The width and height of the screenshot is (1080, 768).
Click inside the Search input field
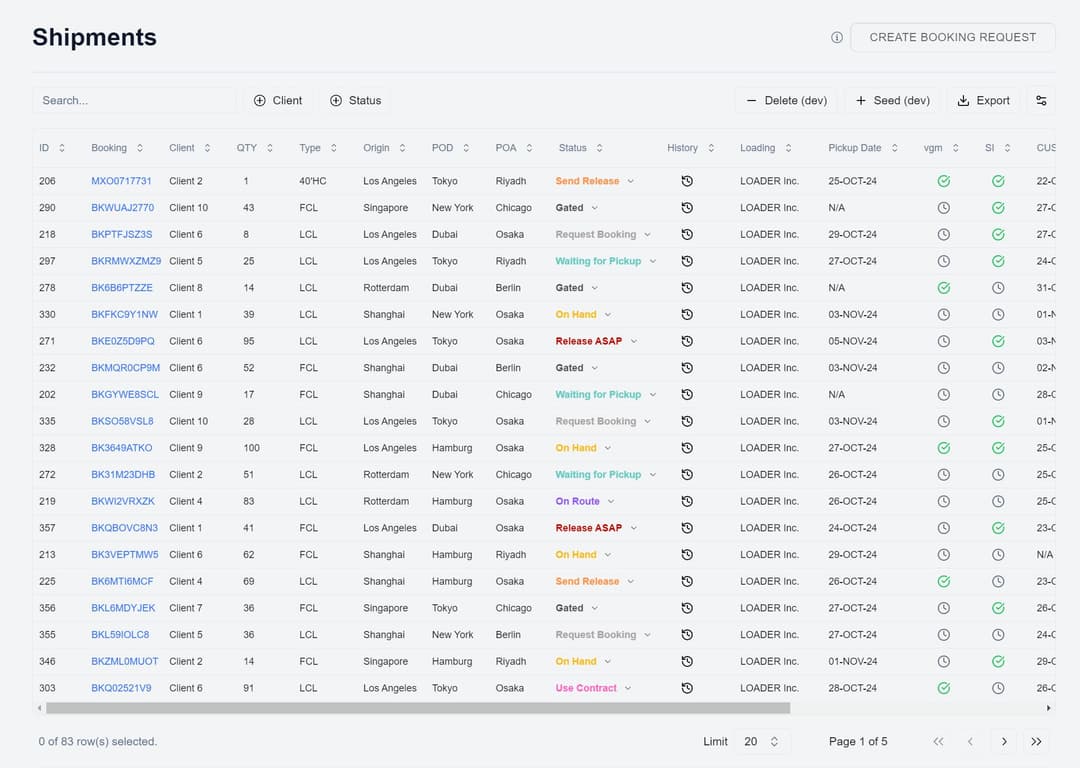tap(134, 100)
